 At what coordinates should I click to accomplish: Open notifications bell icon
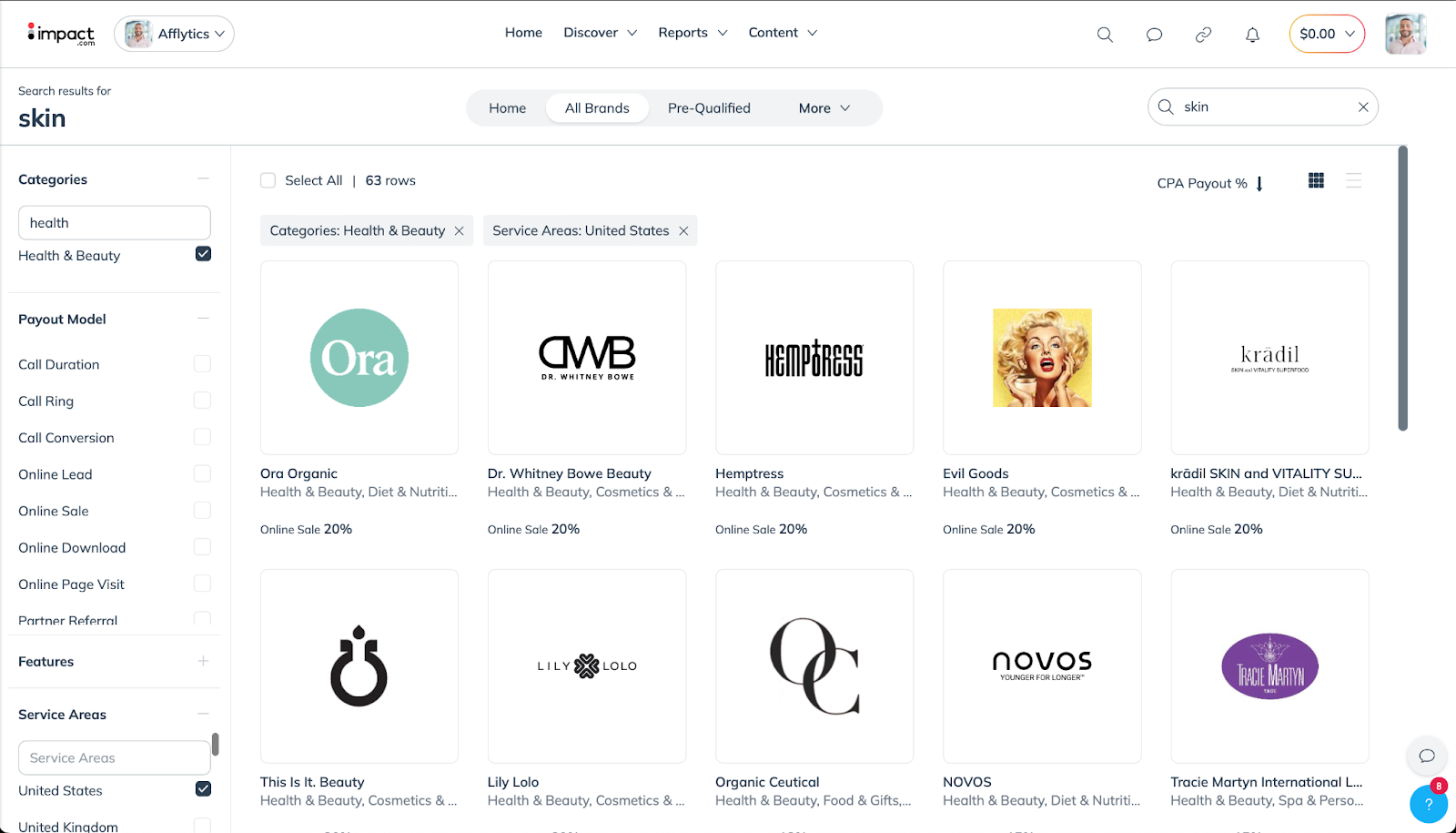click(x=1252, y=35)
